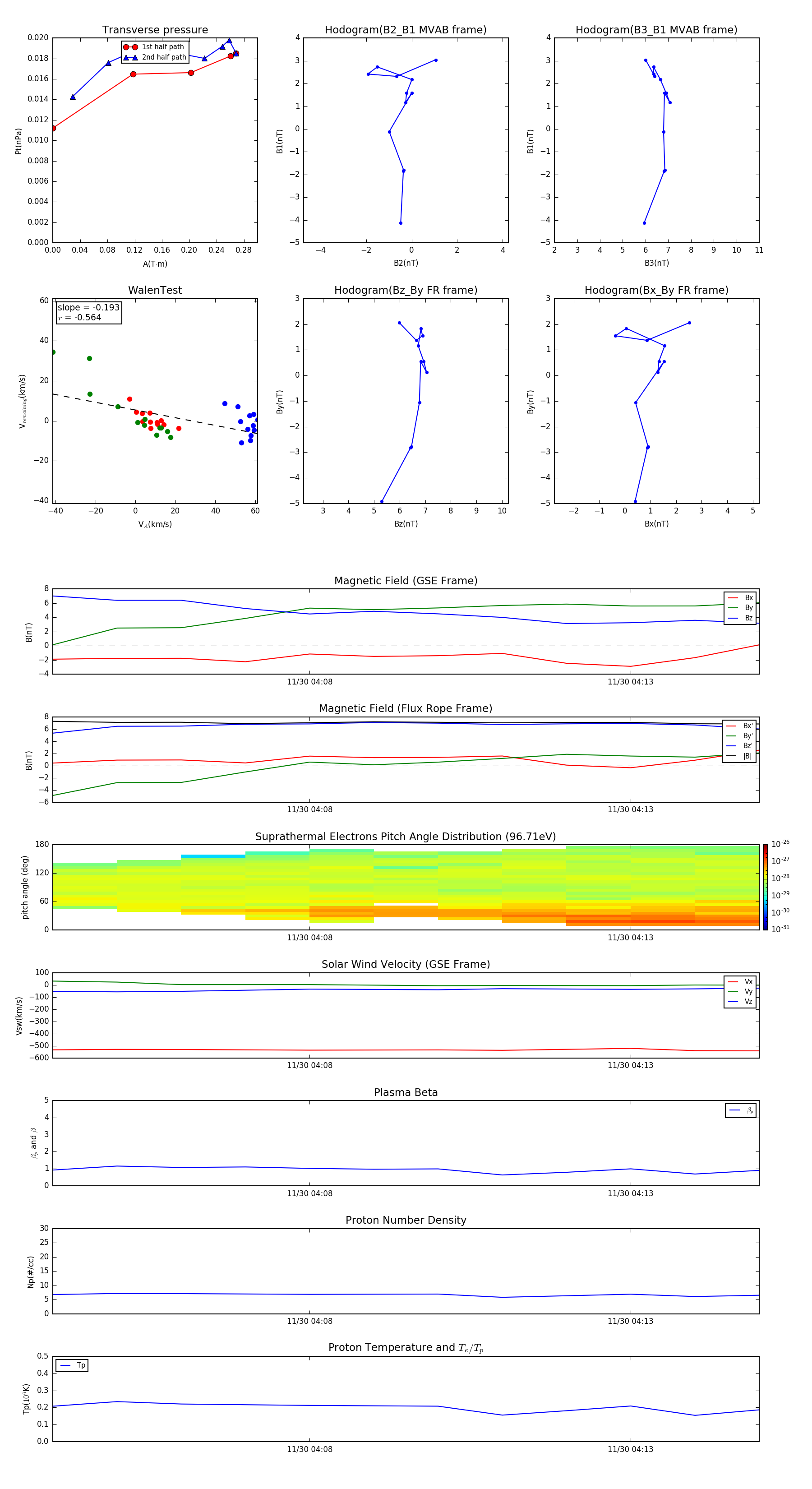This screenshot has width=812, height=1489.
Task: Select "By'" in the Flux Rope legend
Action: [x=740, y=736]
